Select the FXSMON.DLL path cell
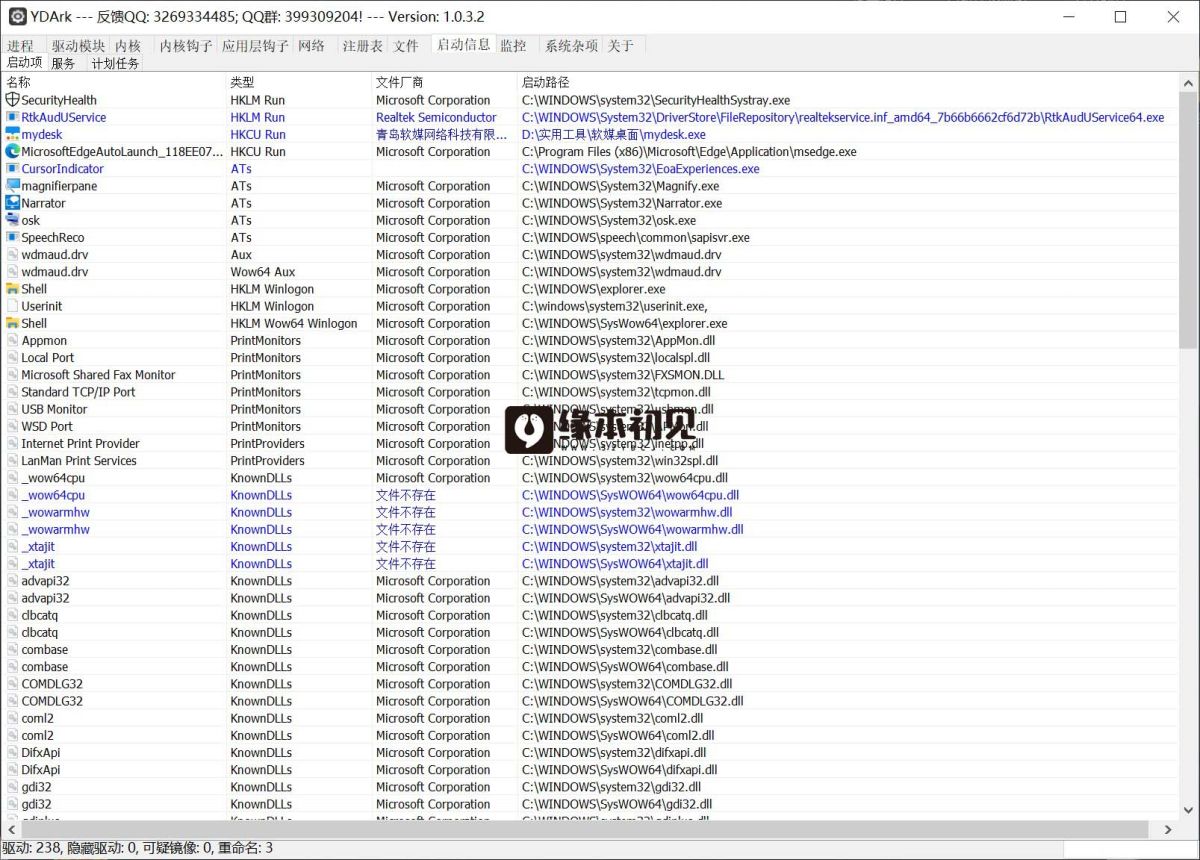The width and height of the screenshot is (1200, 860). click(x=623, y=375)
